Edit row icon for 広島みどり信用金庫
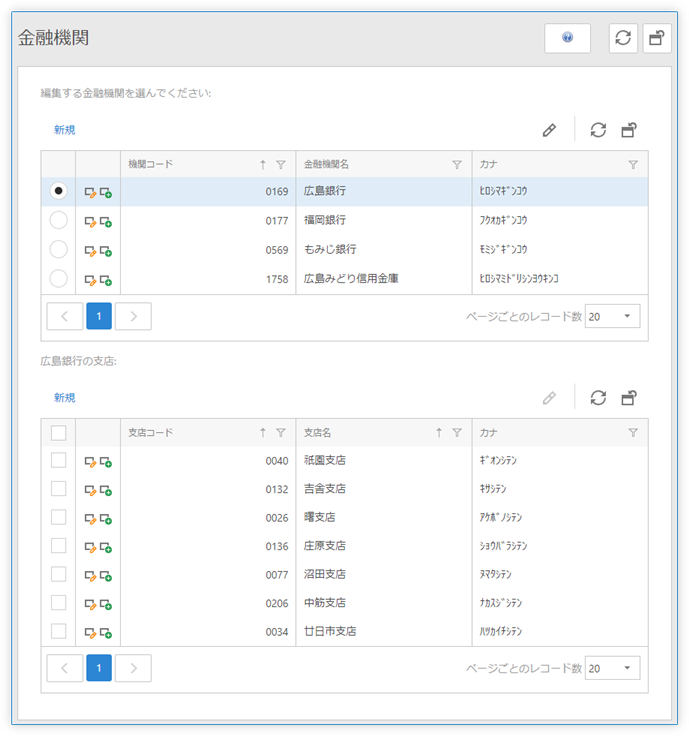The height and width of the screenshot is (736, 689). point(90,280)
